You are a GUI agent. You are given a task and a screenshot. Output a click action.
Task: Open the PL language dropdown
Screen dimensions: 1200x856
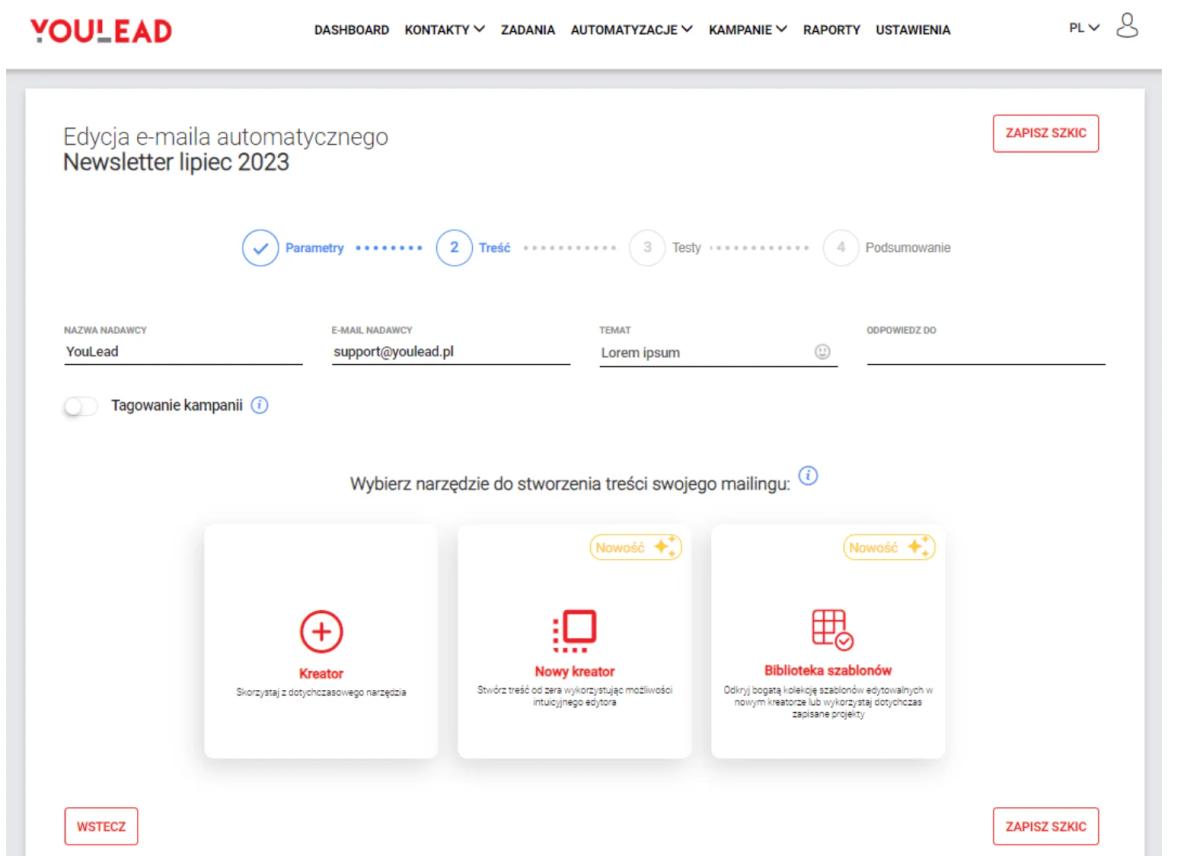1086,29
